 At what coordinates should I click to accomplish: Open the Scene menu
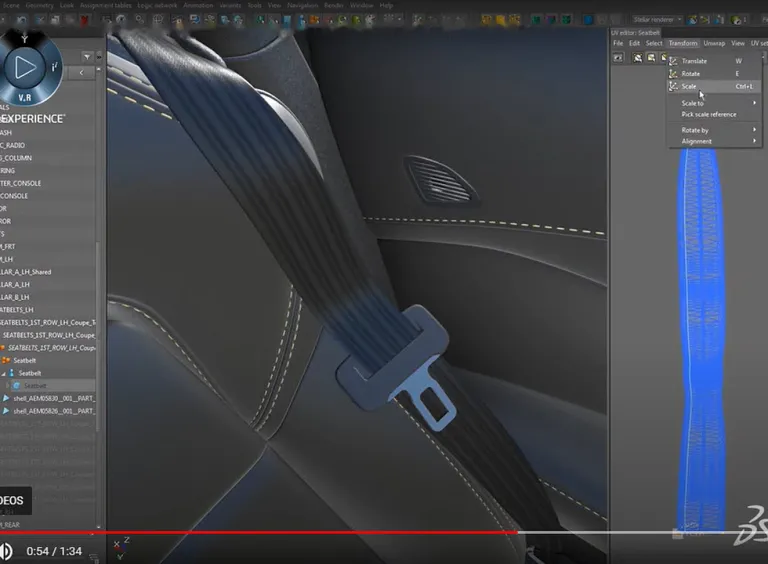[11, 5]
